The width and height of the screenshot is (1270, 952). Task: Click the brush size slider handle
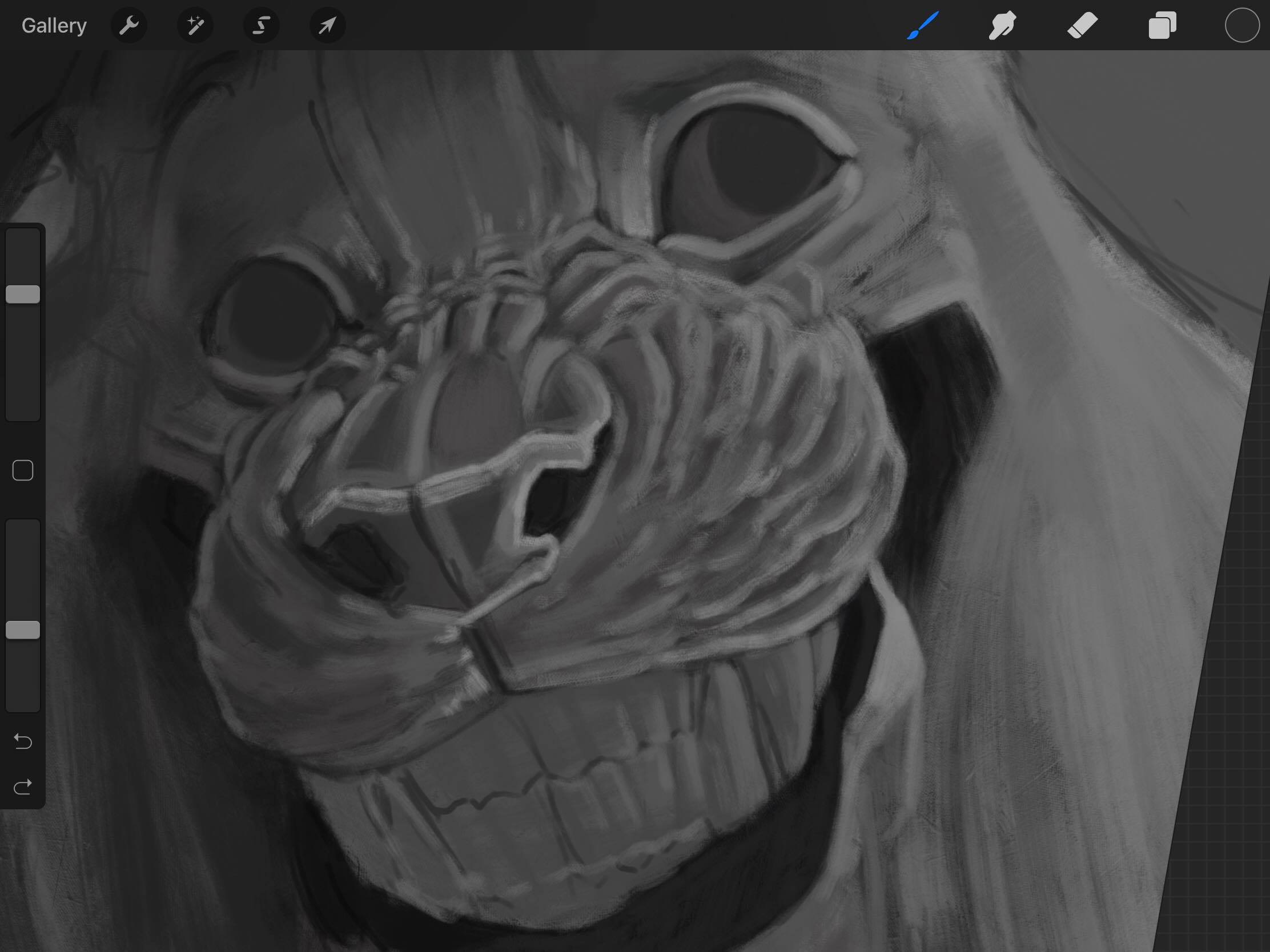(x=23, y=295)
